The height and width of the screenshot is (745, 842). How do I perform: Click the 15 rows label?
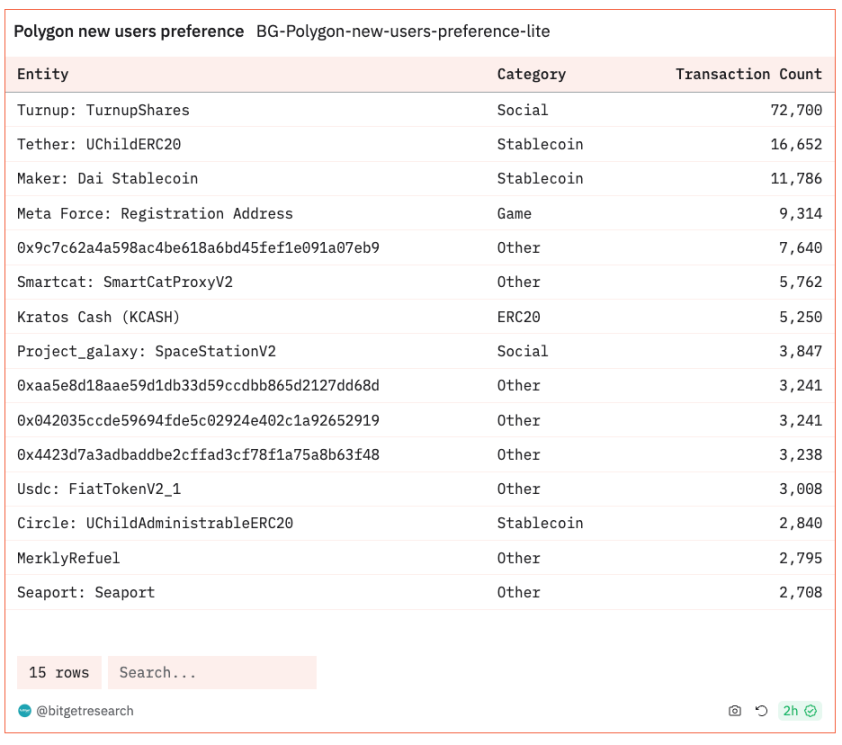[x=59, y=672]
